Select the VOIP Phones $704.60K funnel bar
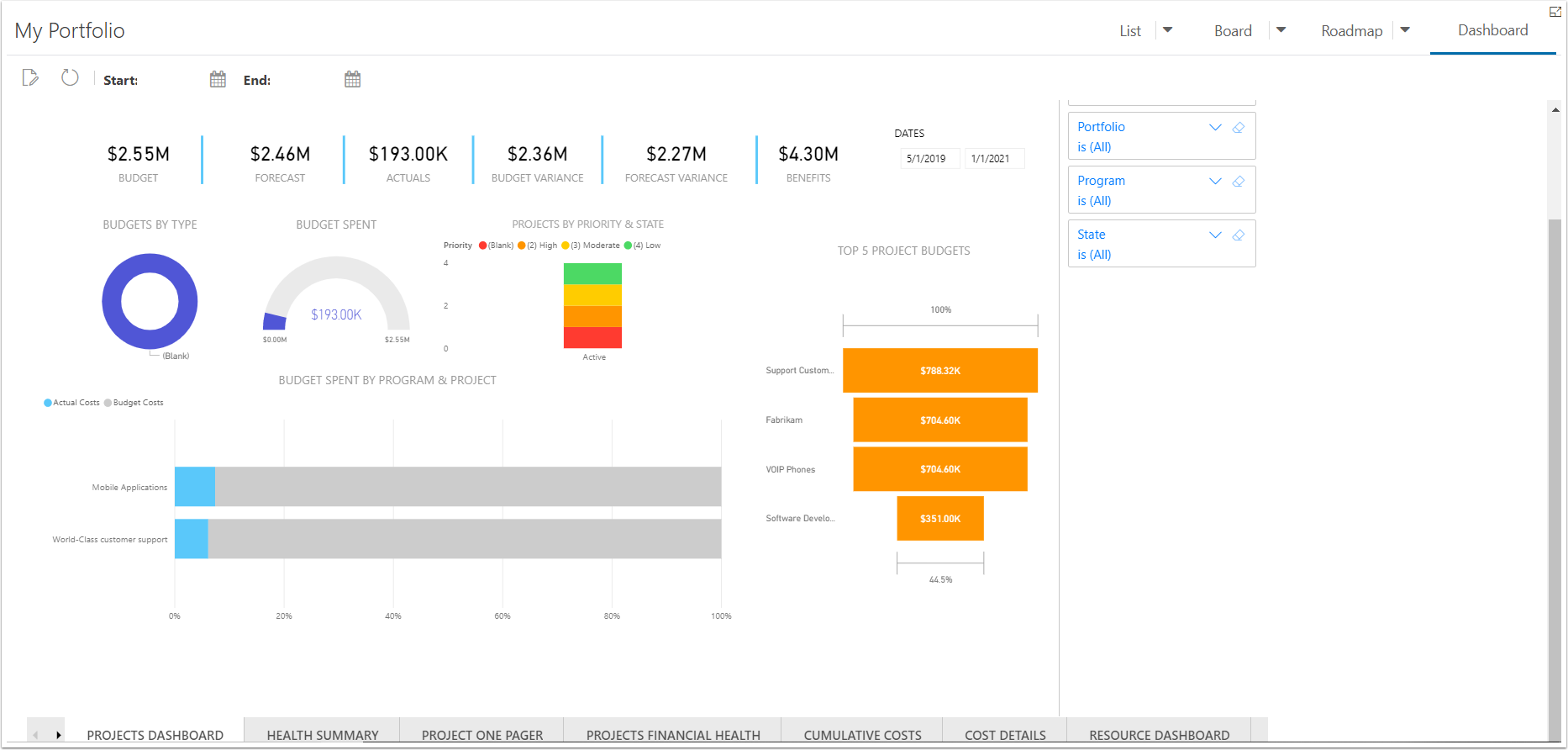The width and height of the screenshot is (1568, 750). (940, 469)
